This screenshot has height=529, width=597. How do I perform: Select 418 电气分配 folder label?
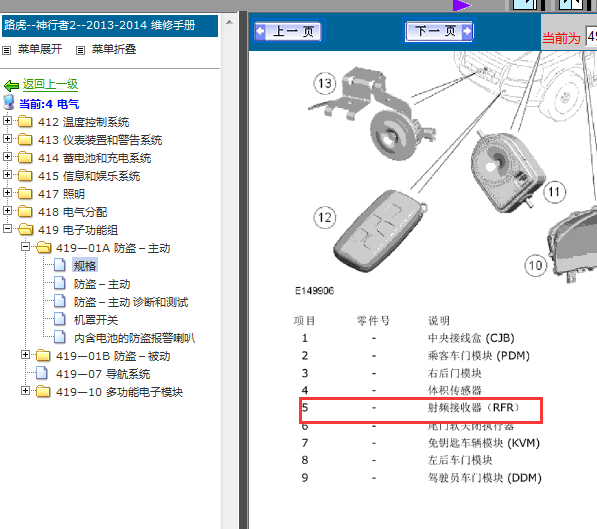pyautogui.click(x=72, y=212)
